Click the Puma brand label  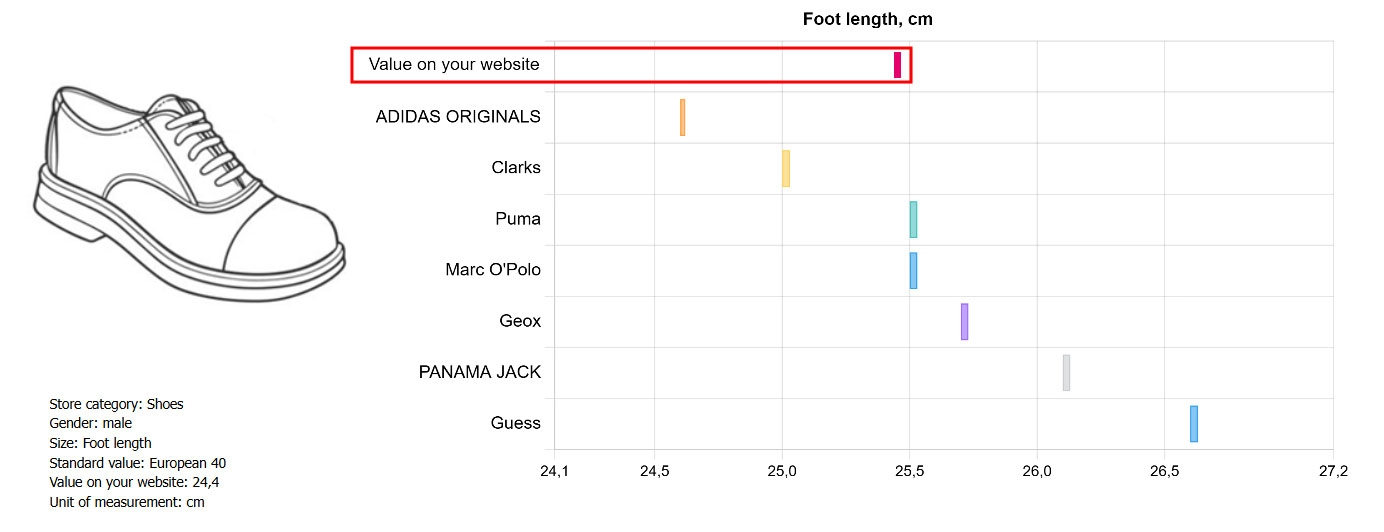518,219
